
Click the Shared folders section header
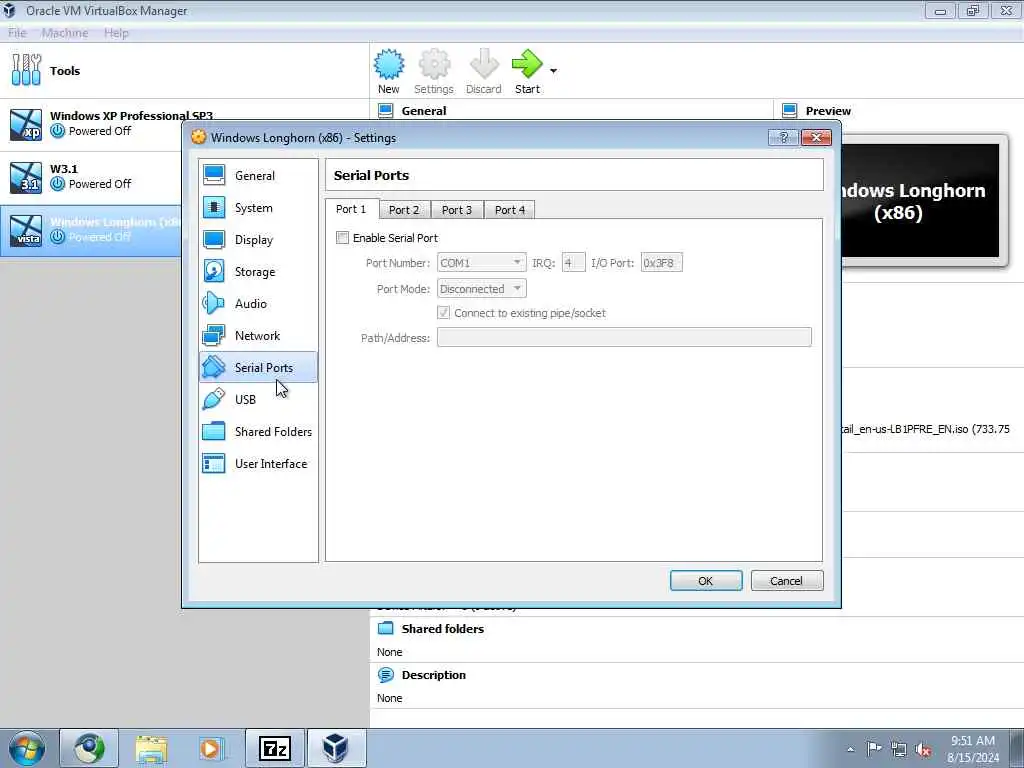click(x=443, y=629)
